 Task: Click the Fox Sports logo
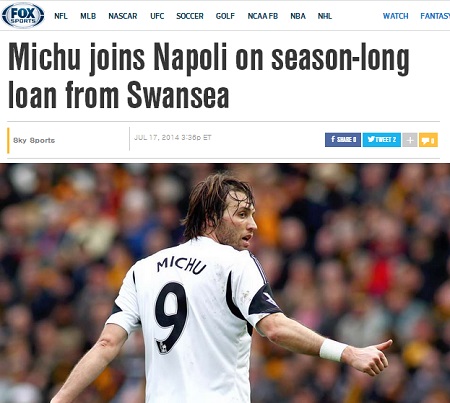click(23, 15)
